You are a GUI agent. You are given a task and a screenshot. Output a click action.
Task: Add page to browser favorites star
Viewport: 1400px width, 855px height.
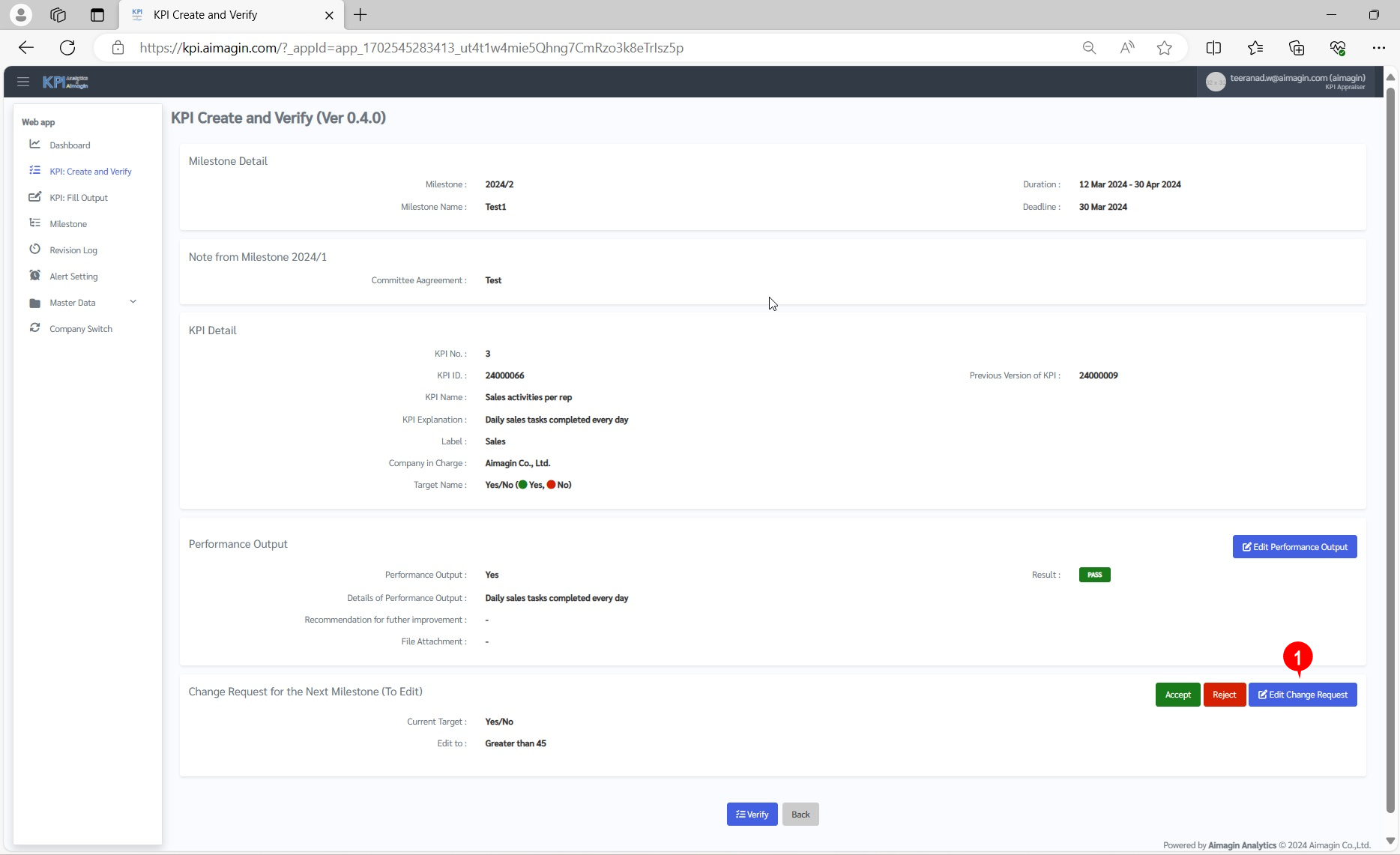point(1164,48)
